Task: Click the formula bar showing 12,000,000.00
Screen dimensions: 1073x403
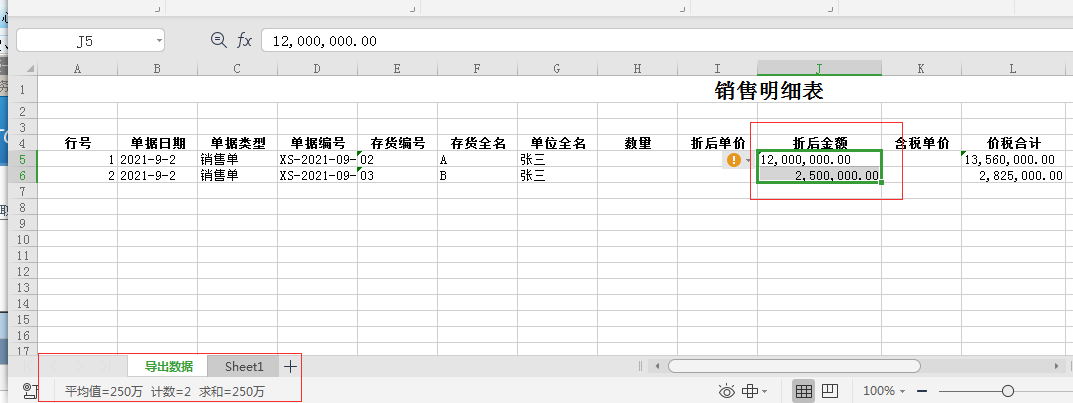Action: (667, 41)
